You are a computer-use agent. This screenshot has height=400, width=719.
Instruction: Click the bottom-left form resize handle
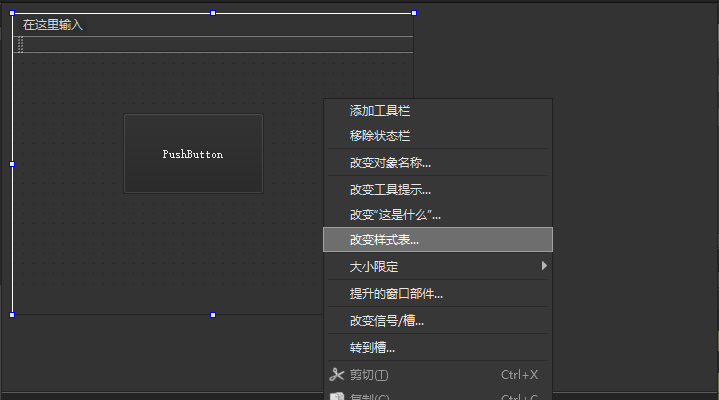[12, 314]
